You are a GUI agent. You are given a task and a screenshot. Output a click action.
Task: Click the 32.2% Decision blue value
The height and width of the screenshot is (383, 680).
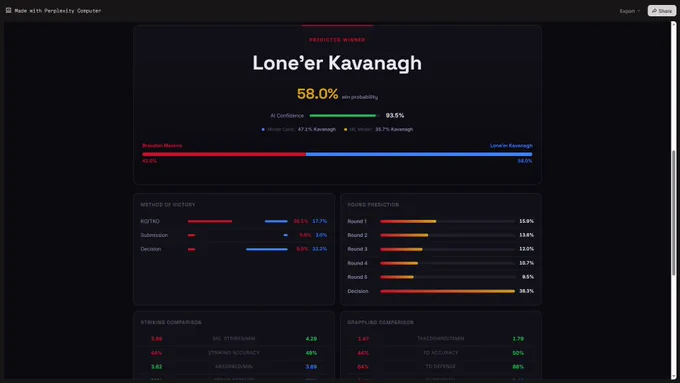point(320,249)
